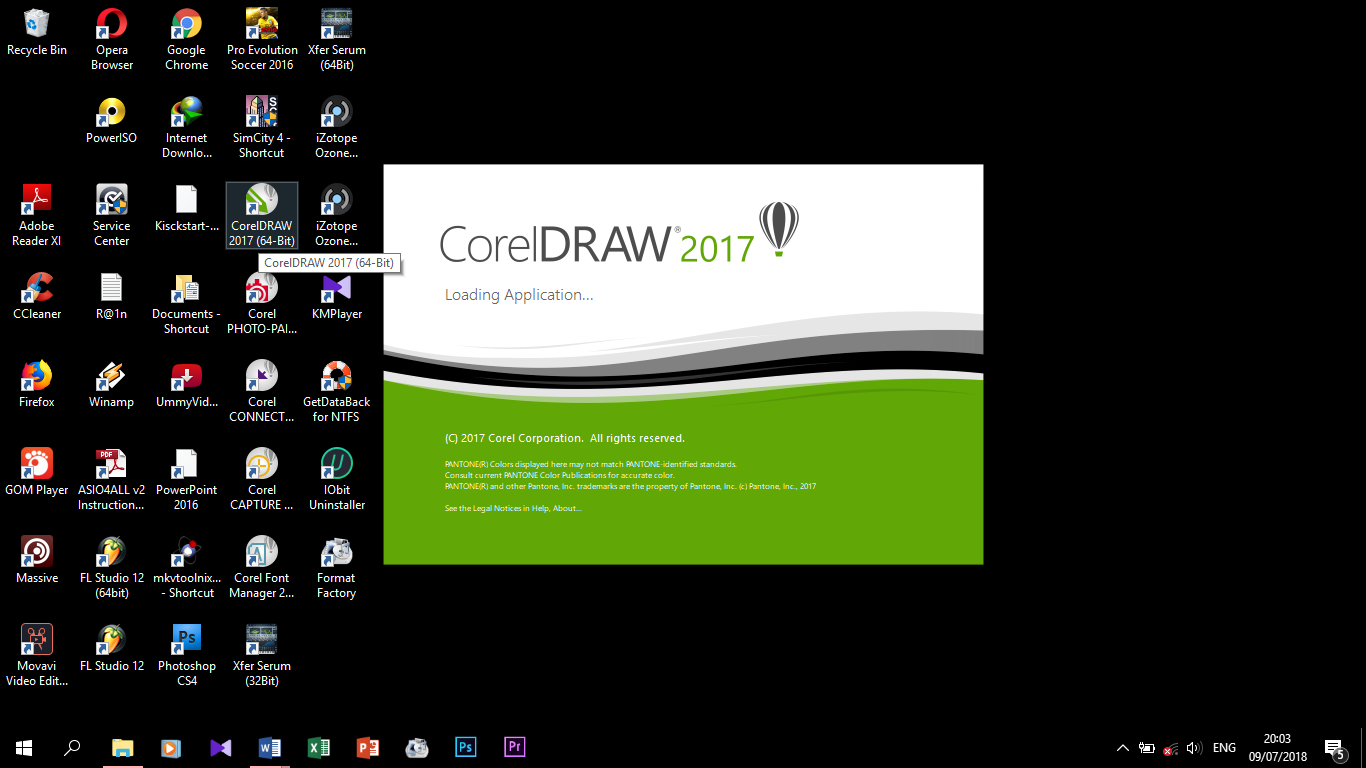Click the CorelDRAW 2017 splash logo
This screenshot has height=768, width=1366.
click(x=620, y=232)
